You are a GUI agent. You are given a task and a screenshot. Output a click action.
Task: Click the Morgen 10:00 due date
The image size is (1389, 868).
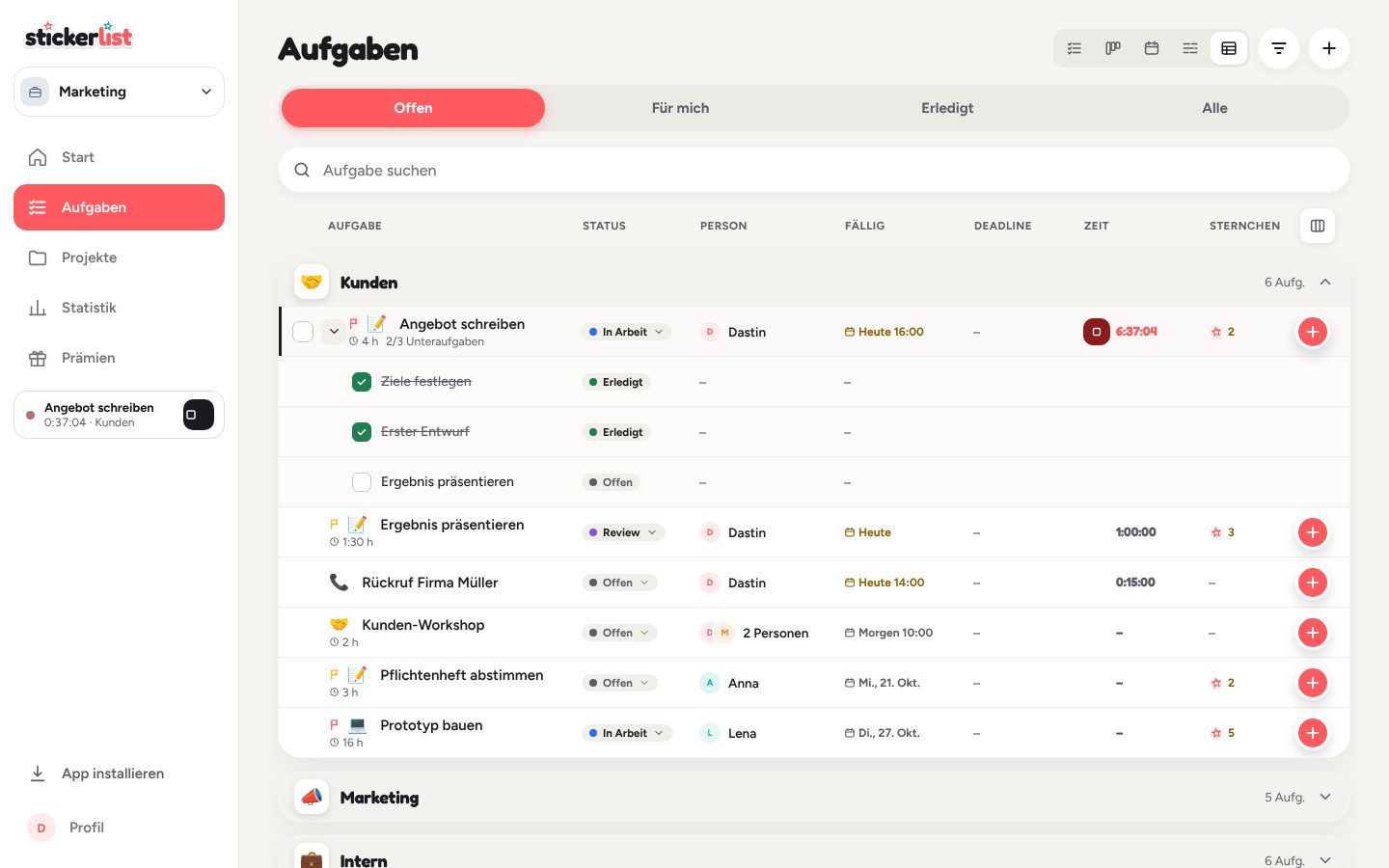click(x=888, y=633)
